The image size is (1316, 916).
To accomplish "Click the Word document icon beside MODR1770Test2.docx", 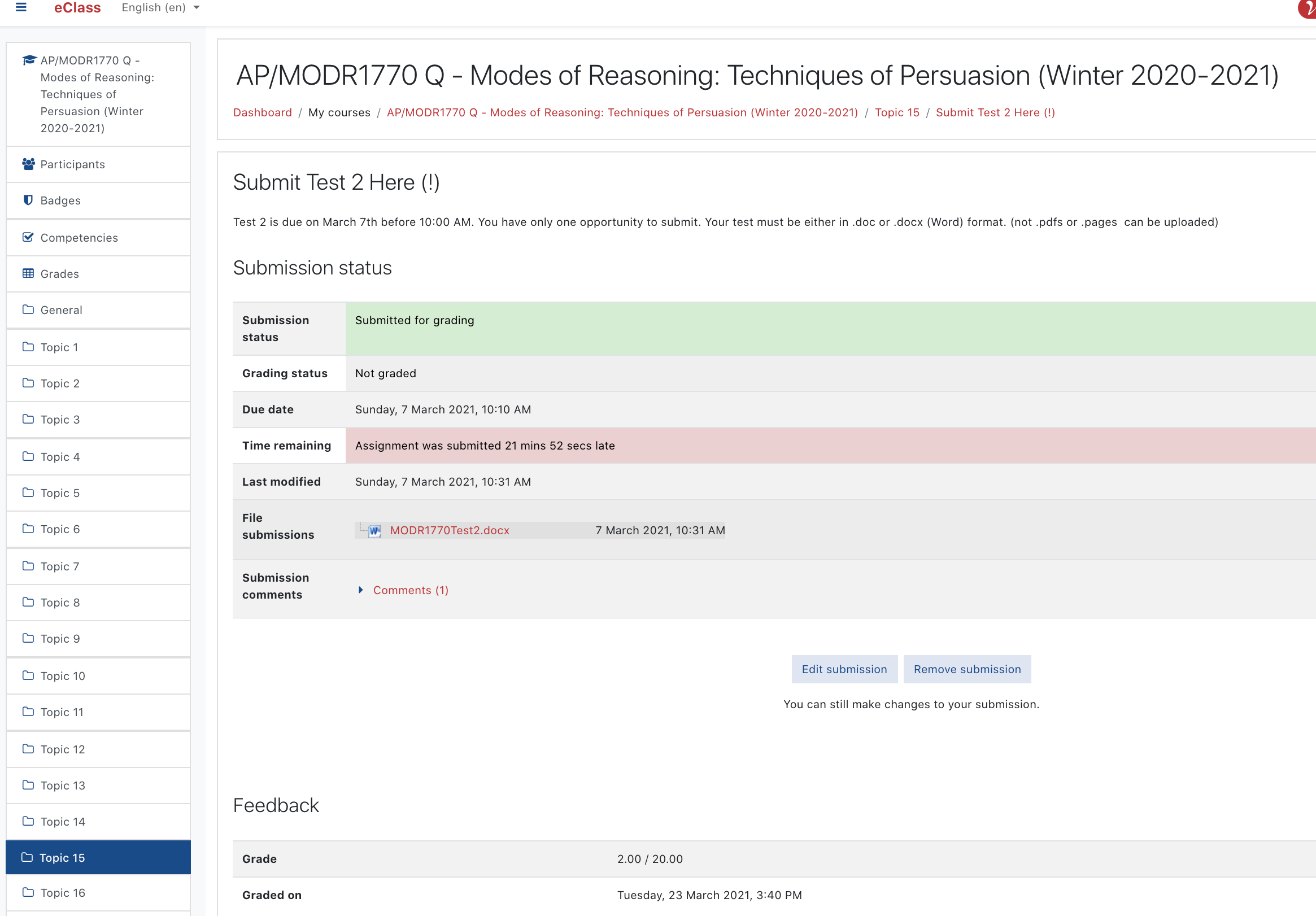I will 374,531.
